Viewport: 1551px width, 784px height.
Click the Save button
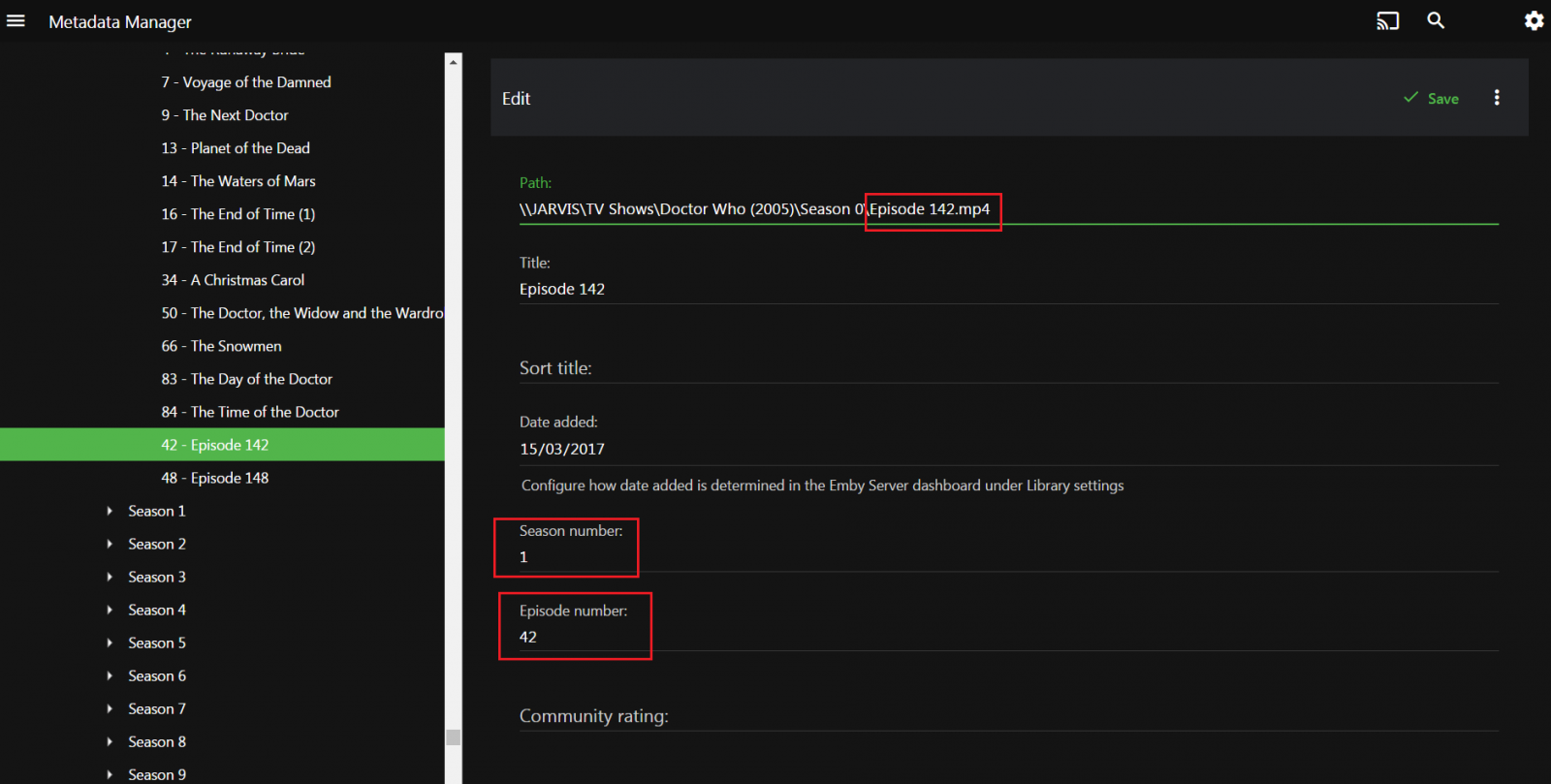coord(1431,98)
